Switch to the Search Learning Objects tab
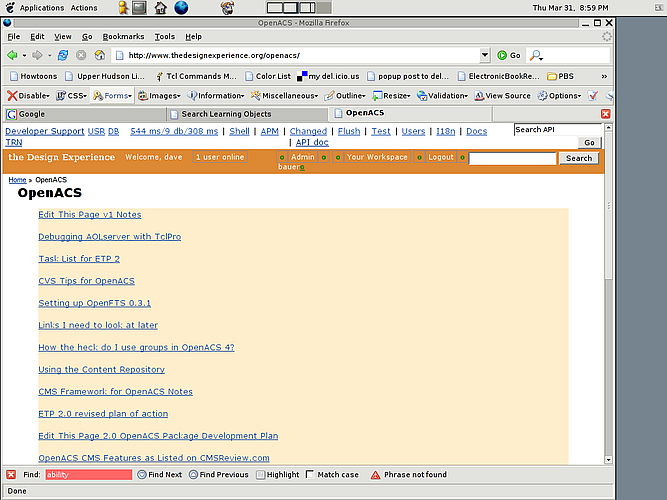This screenshot has height=500, width=667. coord(226,114)
